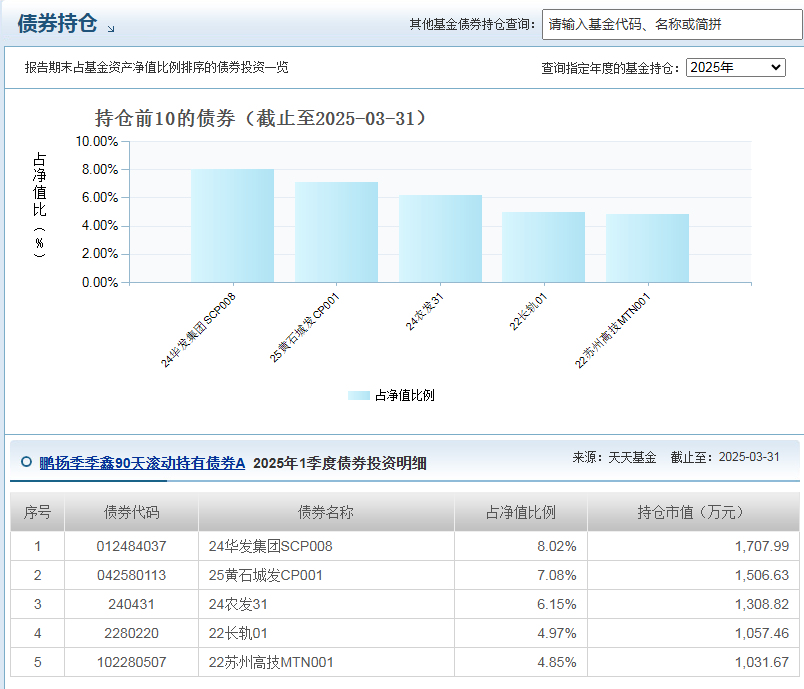Click the 截止至：2025-03-31 date text
This screenshot has height=689, width=804.
click(725, 457)
